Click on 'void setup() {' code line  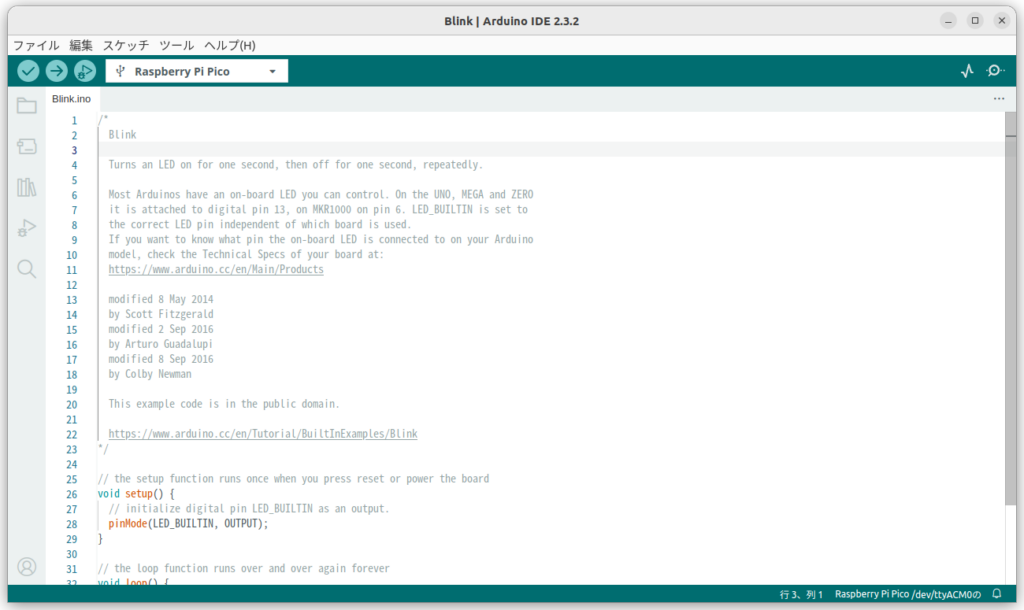click(x=136, y=494)
